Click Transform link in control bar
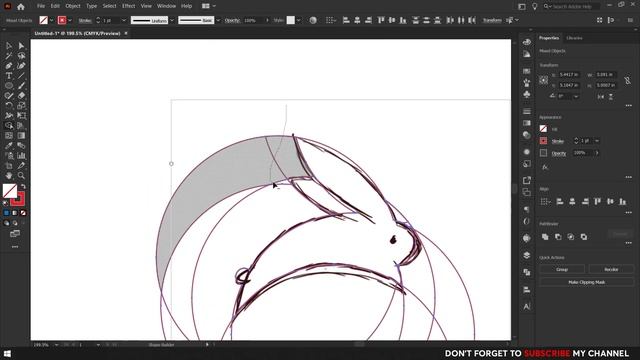This screenshot has width=640, height=360. (492, 20)
